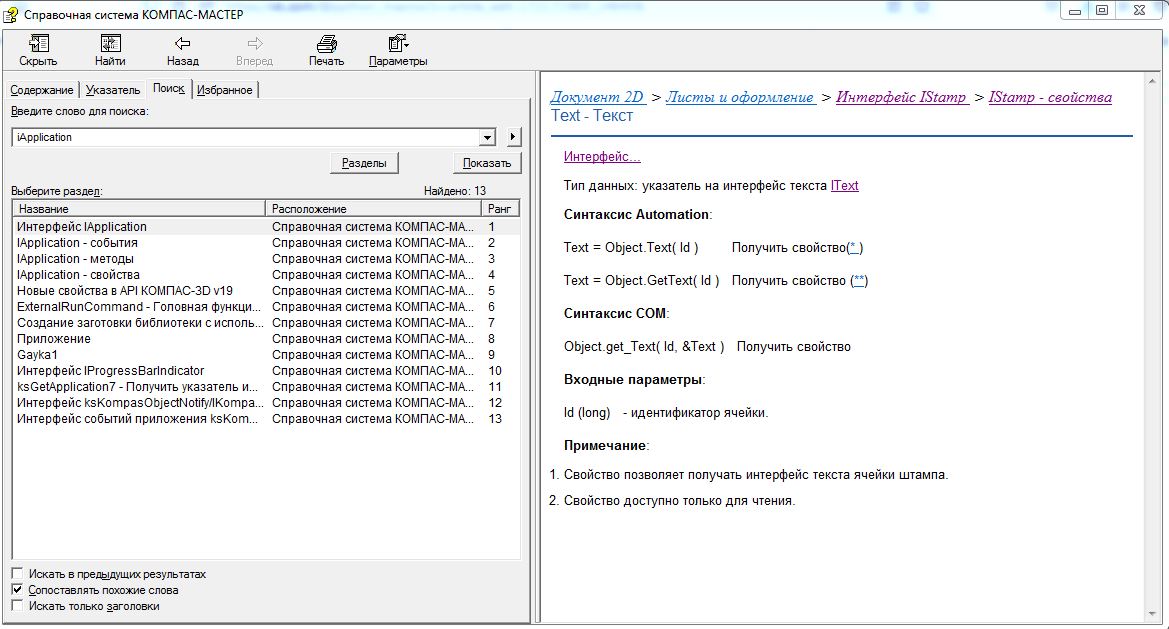The image size is (1169, 629).
Task: Click the 'Интерфейс...' link
Action: tap(602, 157)
